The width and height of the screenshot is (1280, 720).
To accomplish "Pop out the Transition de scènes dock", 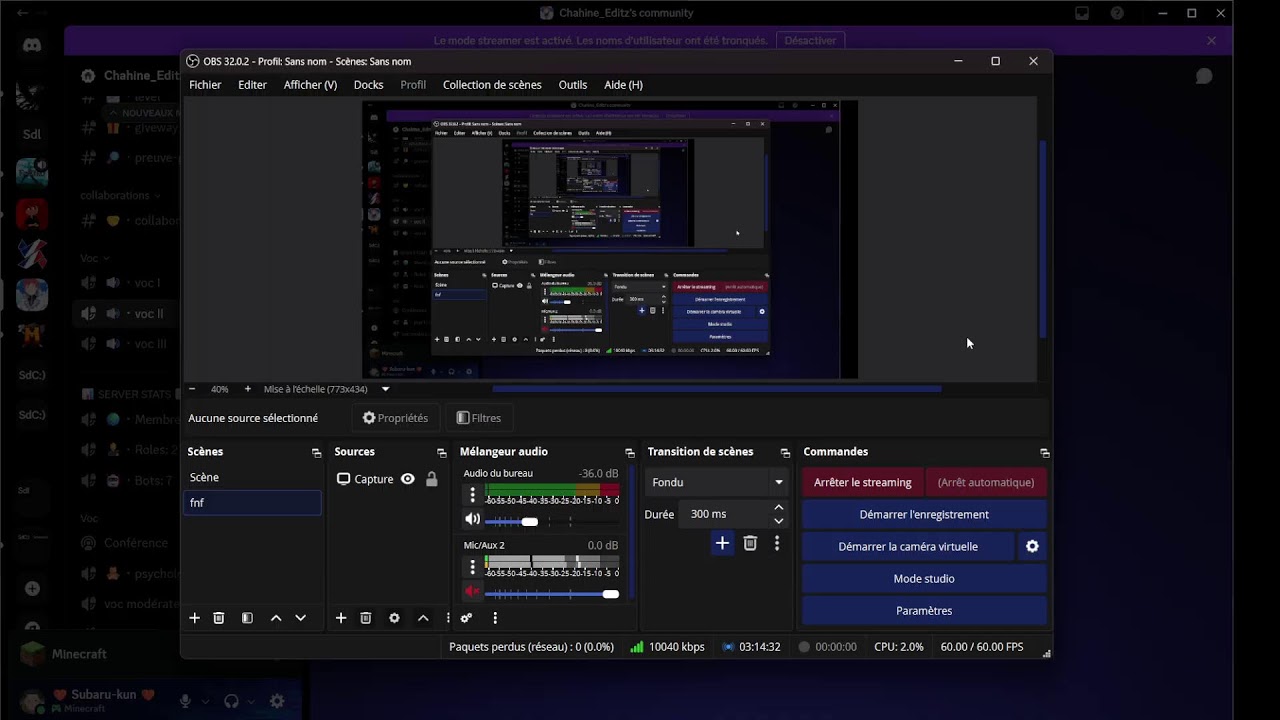I will pyautogui.click(x=785, y=453).
